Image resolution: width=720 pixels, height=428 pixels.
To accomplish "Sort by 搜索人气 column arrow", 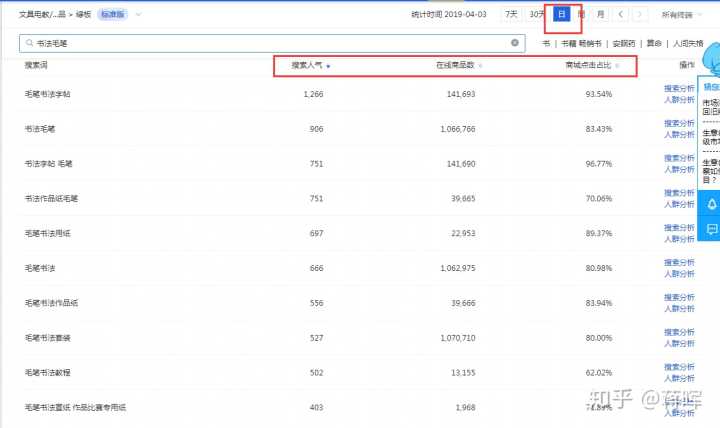I will coord(328,66).
